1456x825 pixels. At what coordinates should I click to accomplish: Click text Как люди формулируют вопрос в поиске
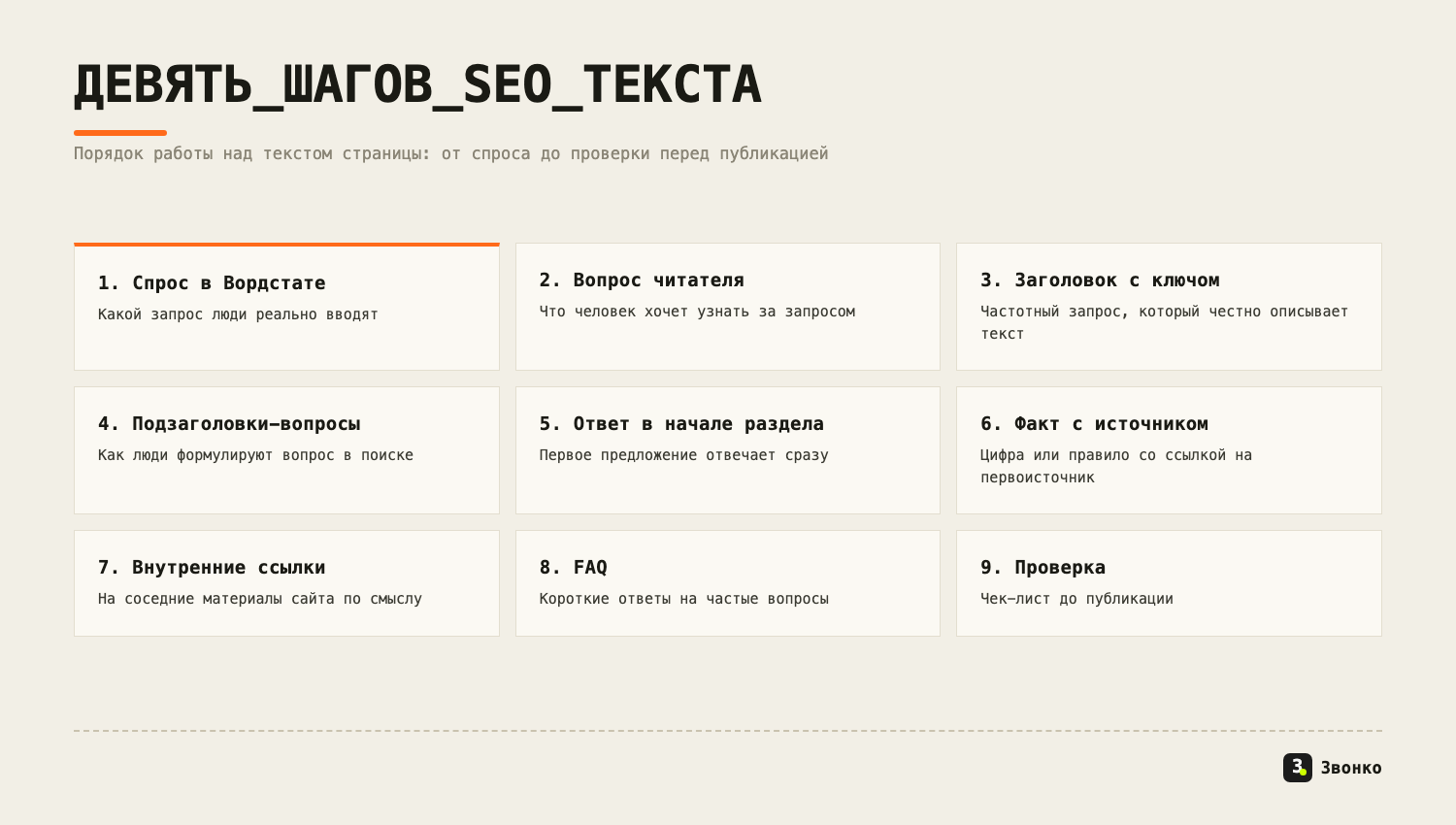pos(255,455)
